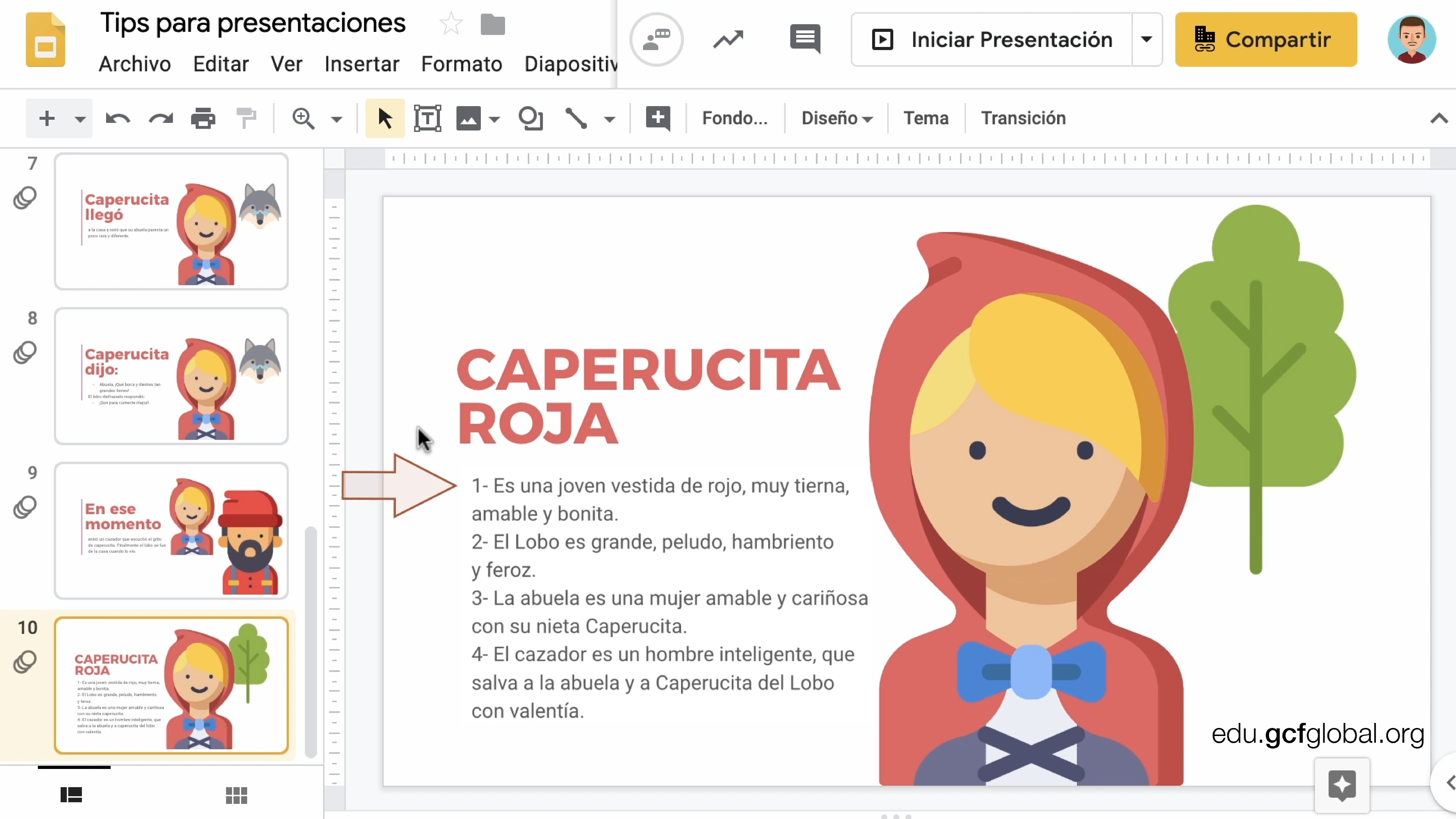This screenshot has height=819, width=1456.
Task: Add a comment with toolbar icon
Action: pos(658,119)
